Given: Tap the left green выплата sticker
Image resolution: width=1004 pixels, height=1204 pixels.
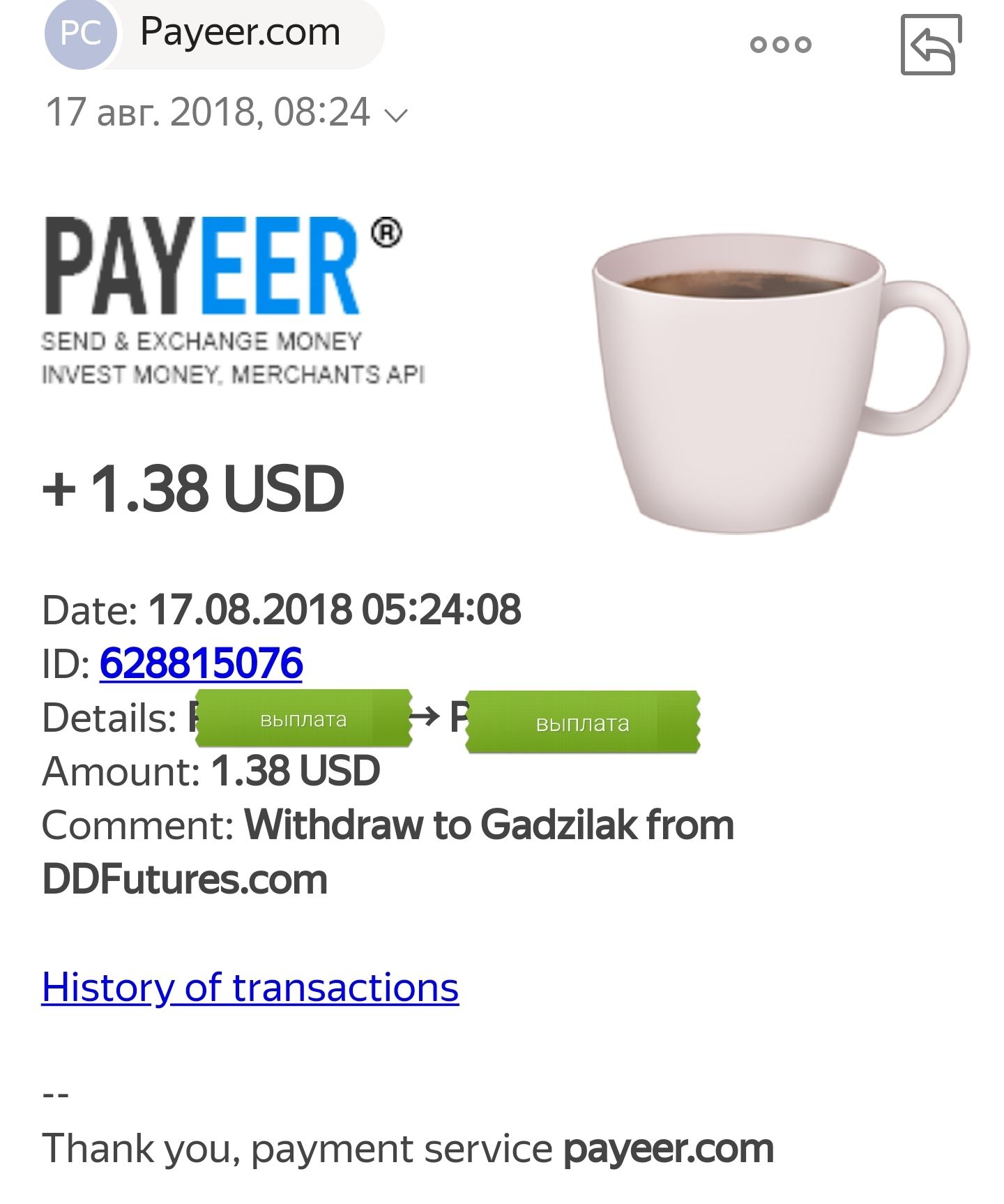Looking at the screenshot, I should point(304,718).
